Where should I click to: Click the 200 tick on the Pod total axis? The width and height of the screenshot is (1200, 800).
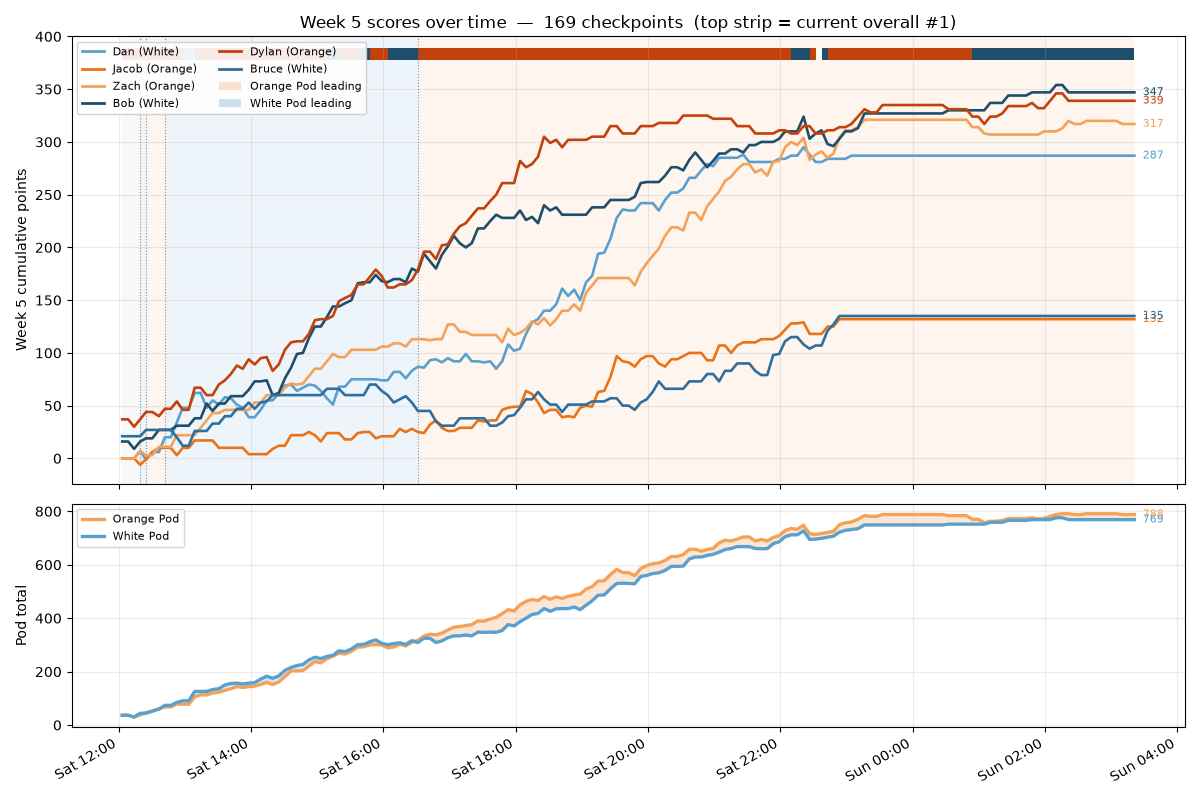click(x=50, y=672)
